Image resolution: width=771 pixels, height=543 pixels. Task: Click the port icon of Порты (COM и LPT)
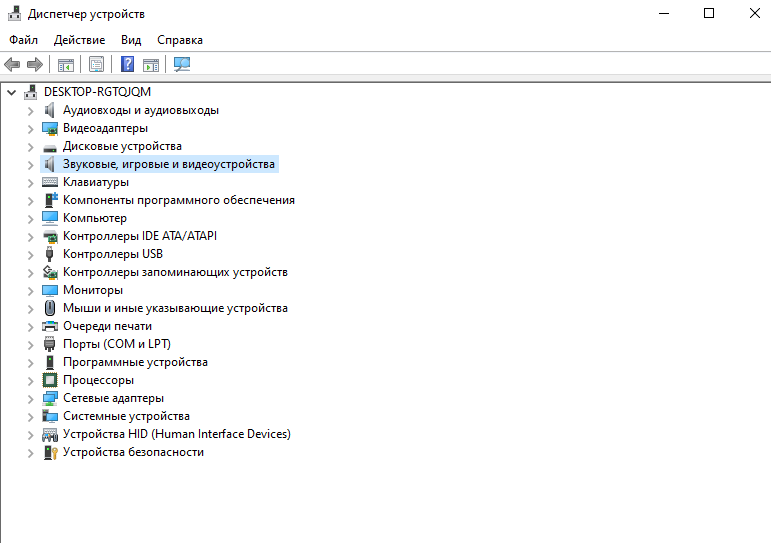(50, 344)
